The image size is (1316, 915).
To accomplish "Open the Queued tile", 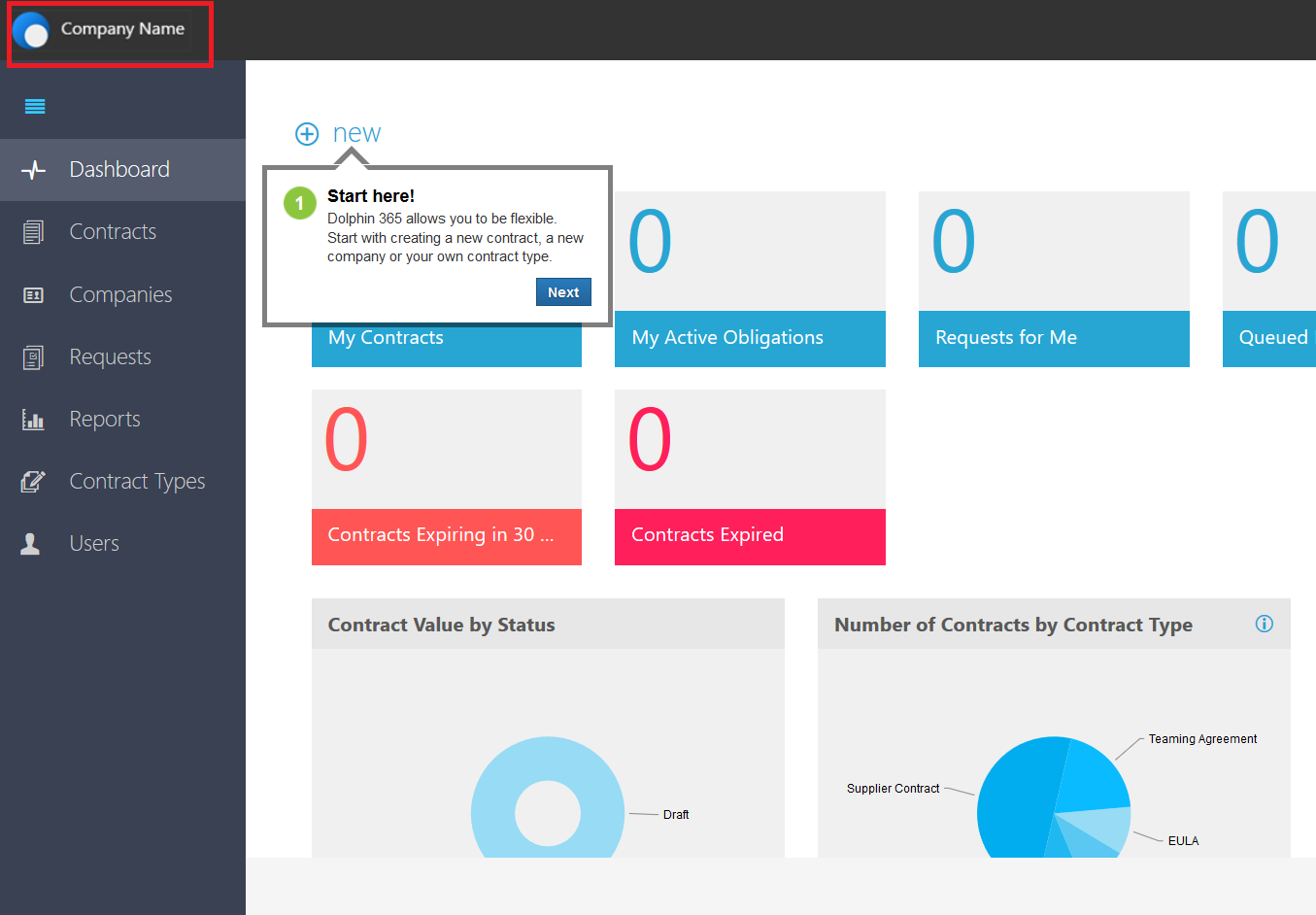I will [x=1269, y=280].
